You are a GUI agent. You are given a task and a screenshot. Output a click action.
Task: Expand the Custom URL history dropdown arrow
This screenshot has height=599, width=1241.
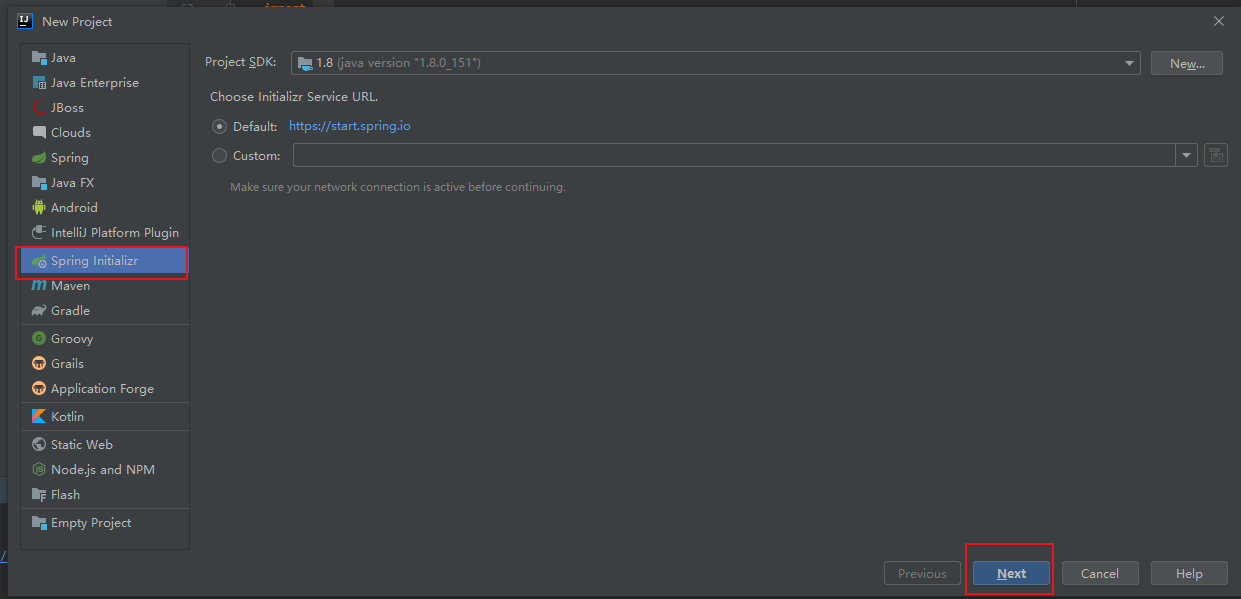[1187, 155]
